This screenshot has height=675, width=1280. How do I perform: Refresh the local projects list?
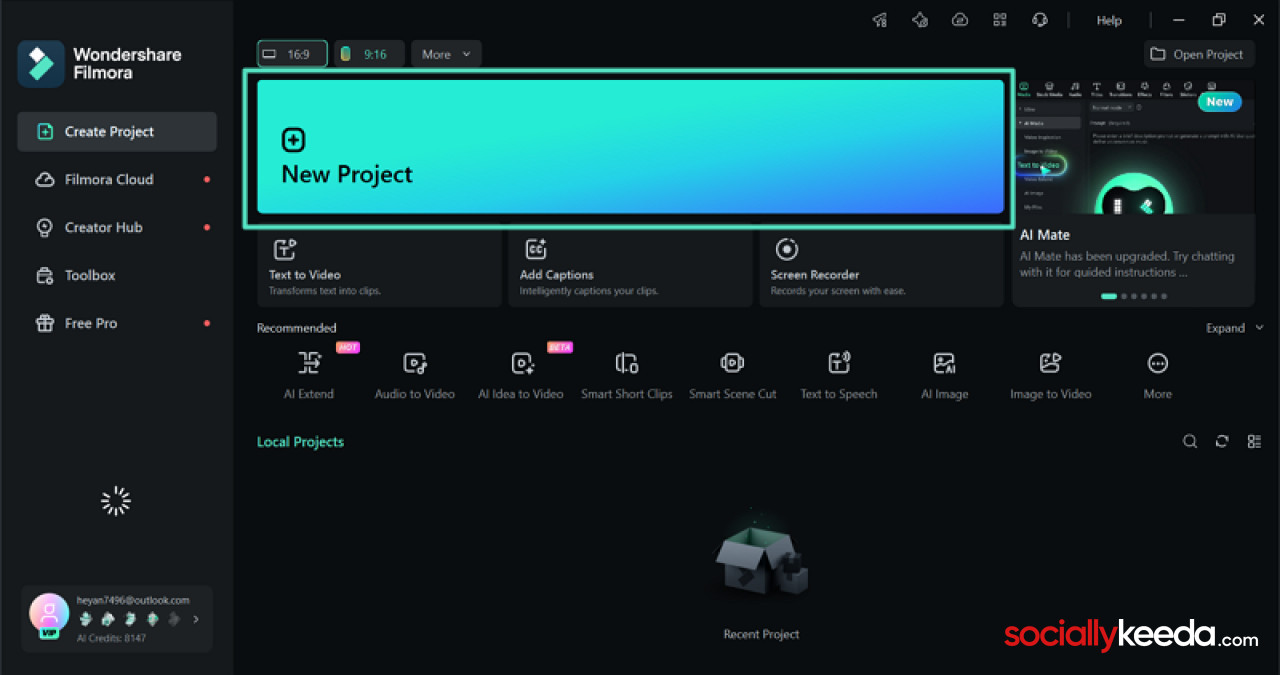(x=1222, y=441)
